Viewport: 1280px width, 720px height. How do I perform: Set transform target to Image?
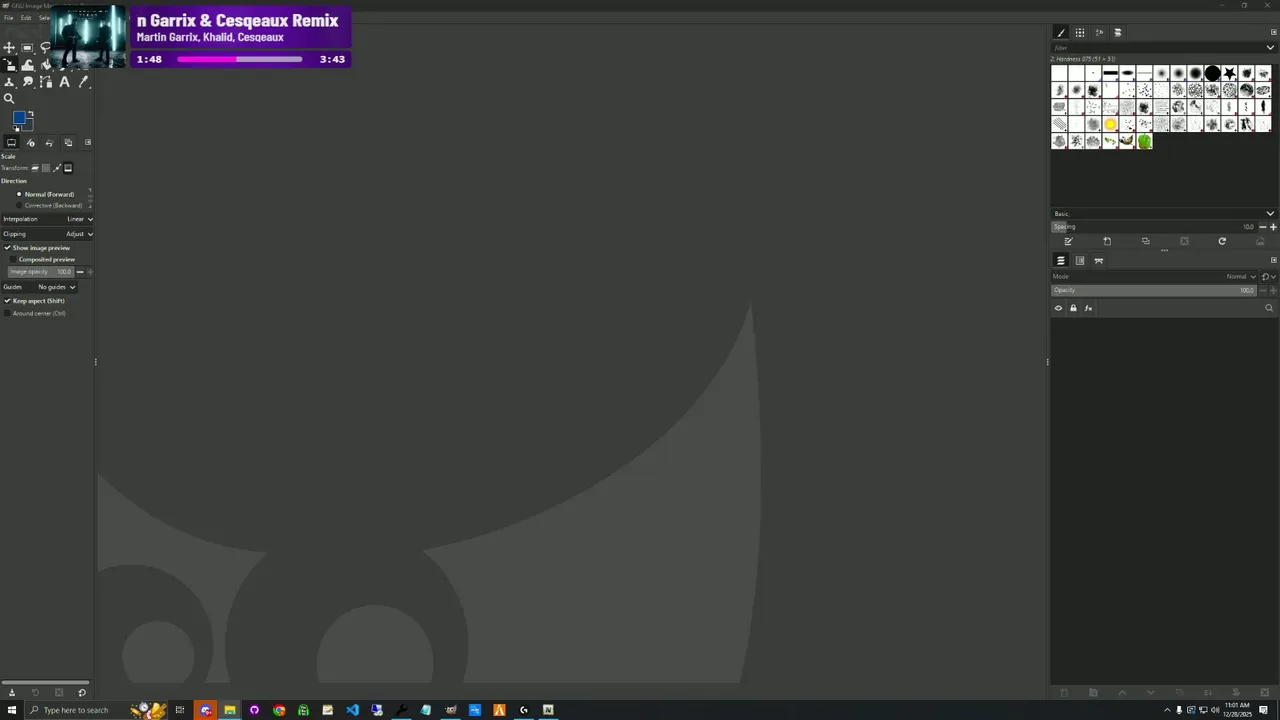(x=68, y=168)
